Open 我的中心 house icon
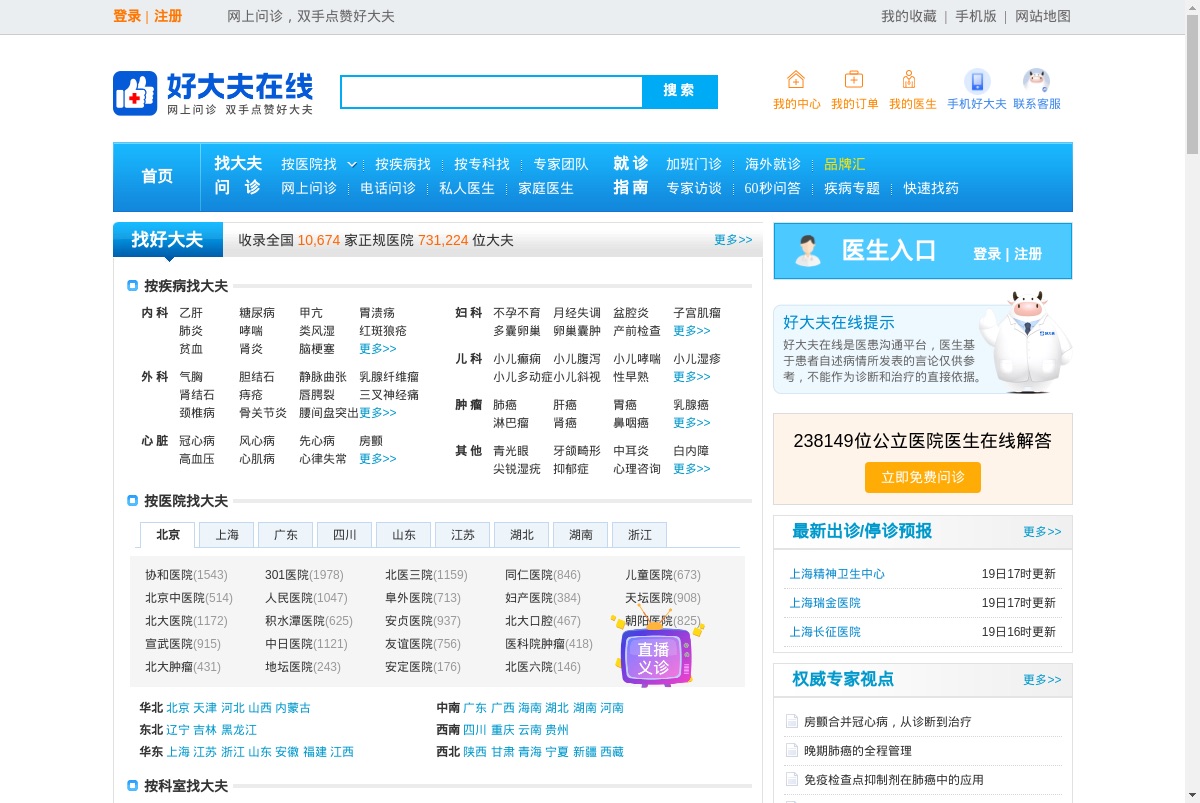Viewport: 1200px width, 803px height. tap(796, 80)
